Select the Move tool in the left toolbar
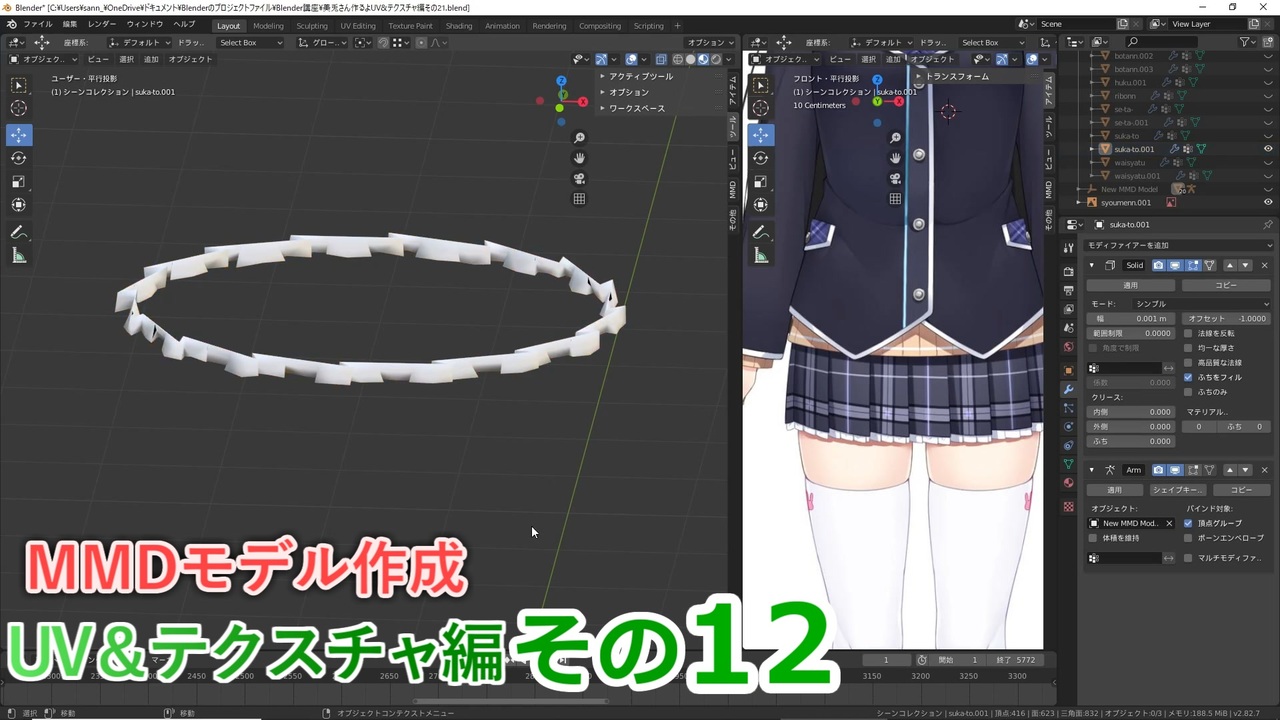Viewport: 1280px width, 720px height. [18, 135]
